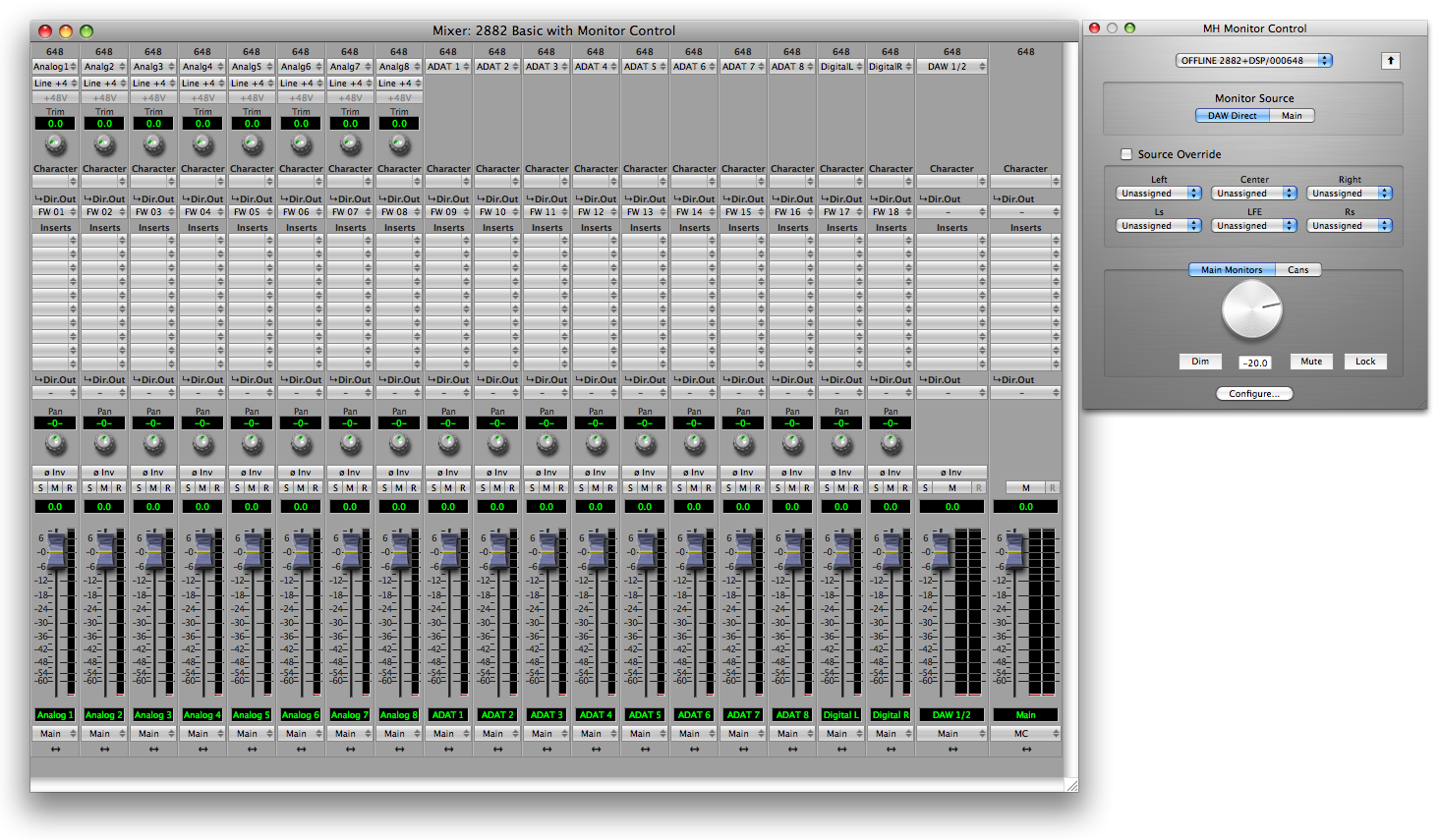Switch to the Main Monitors tab
The image size is (1440, 840).
click(x=1232, y=270)
